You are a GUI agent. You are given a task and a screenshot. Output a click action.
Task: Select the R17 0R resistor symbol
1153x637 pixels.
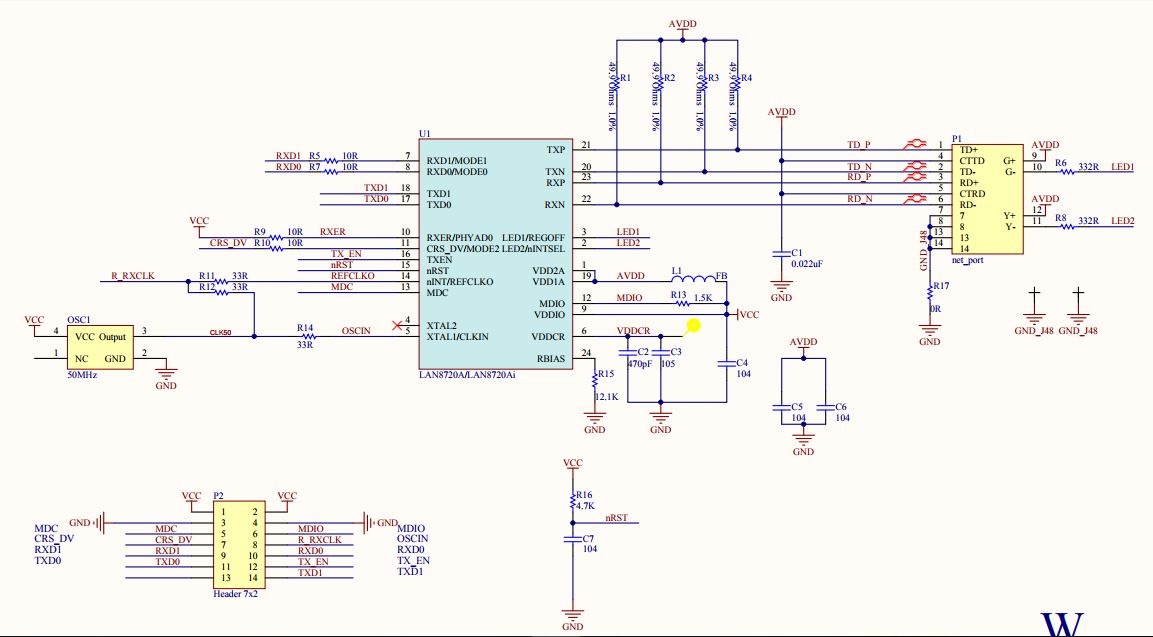pyautogui.click(x=930, y=292)
